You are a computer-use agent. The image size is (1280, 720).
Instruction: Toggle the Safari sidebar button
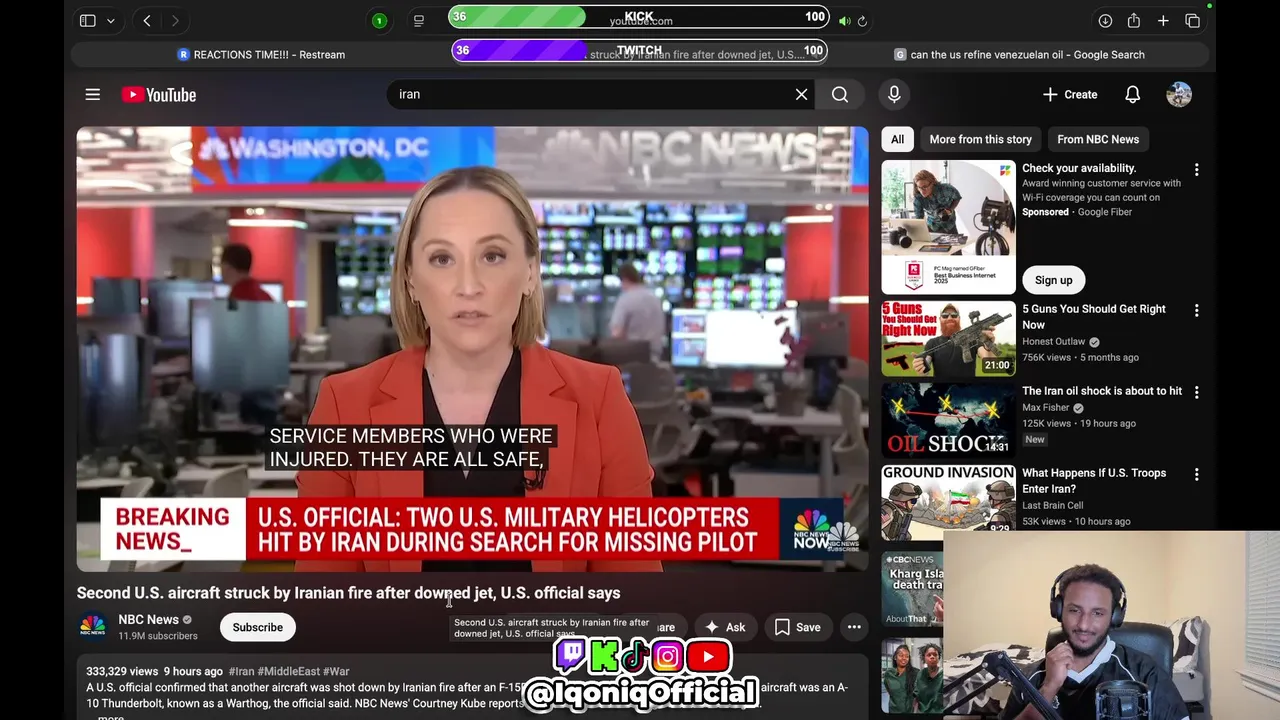(87, 20)
